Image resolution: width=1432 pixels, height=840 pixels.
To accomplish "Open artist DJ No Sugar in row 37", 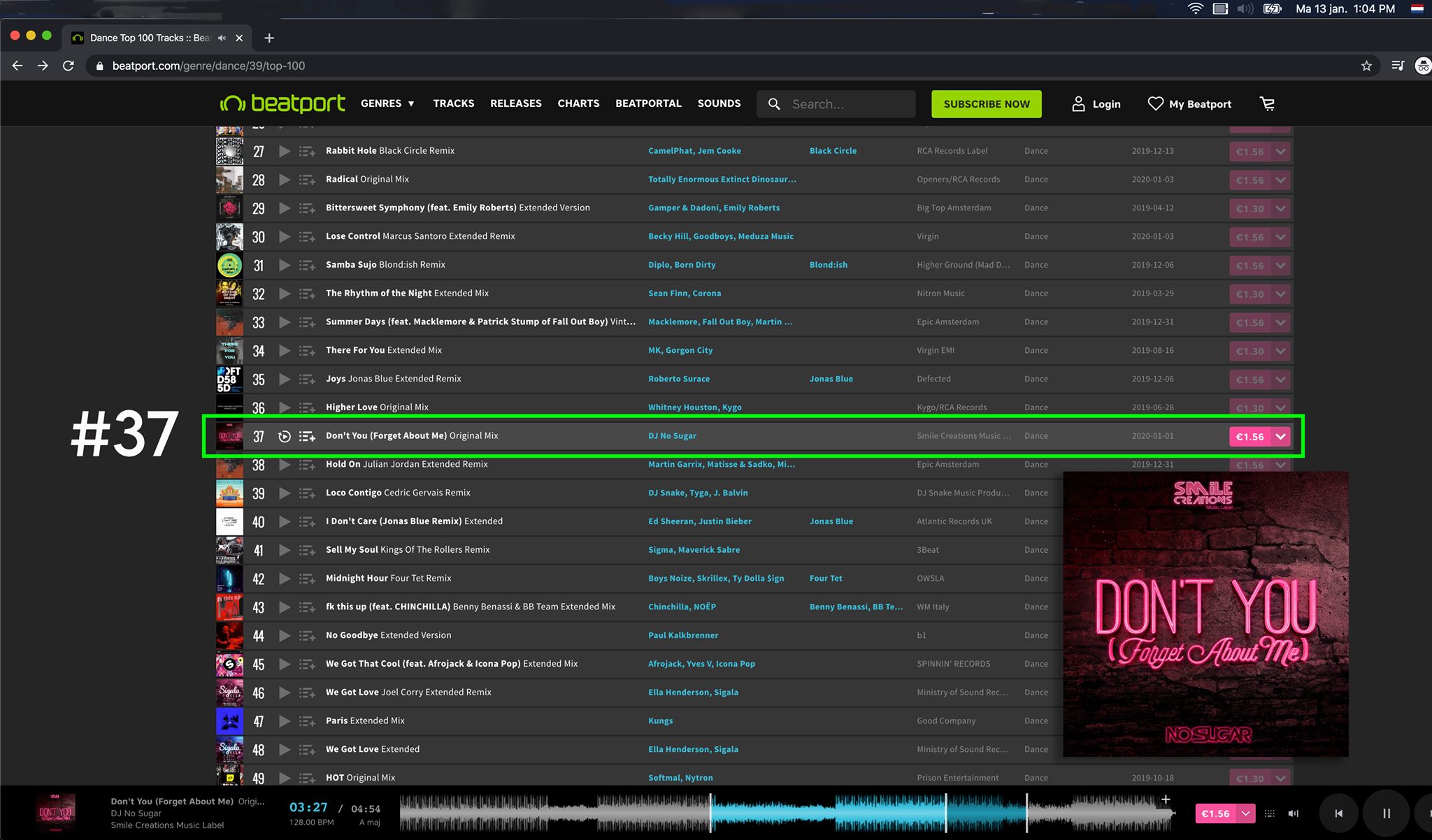I will (x=672, y=436).
